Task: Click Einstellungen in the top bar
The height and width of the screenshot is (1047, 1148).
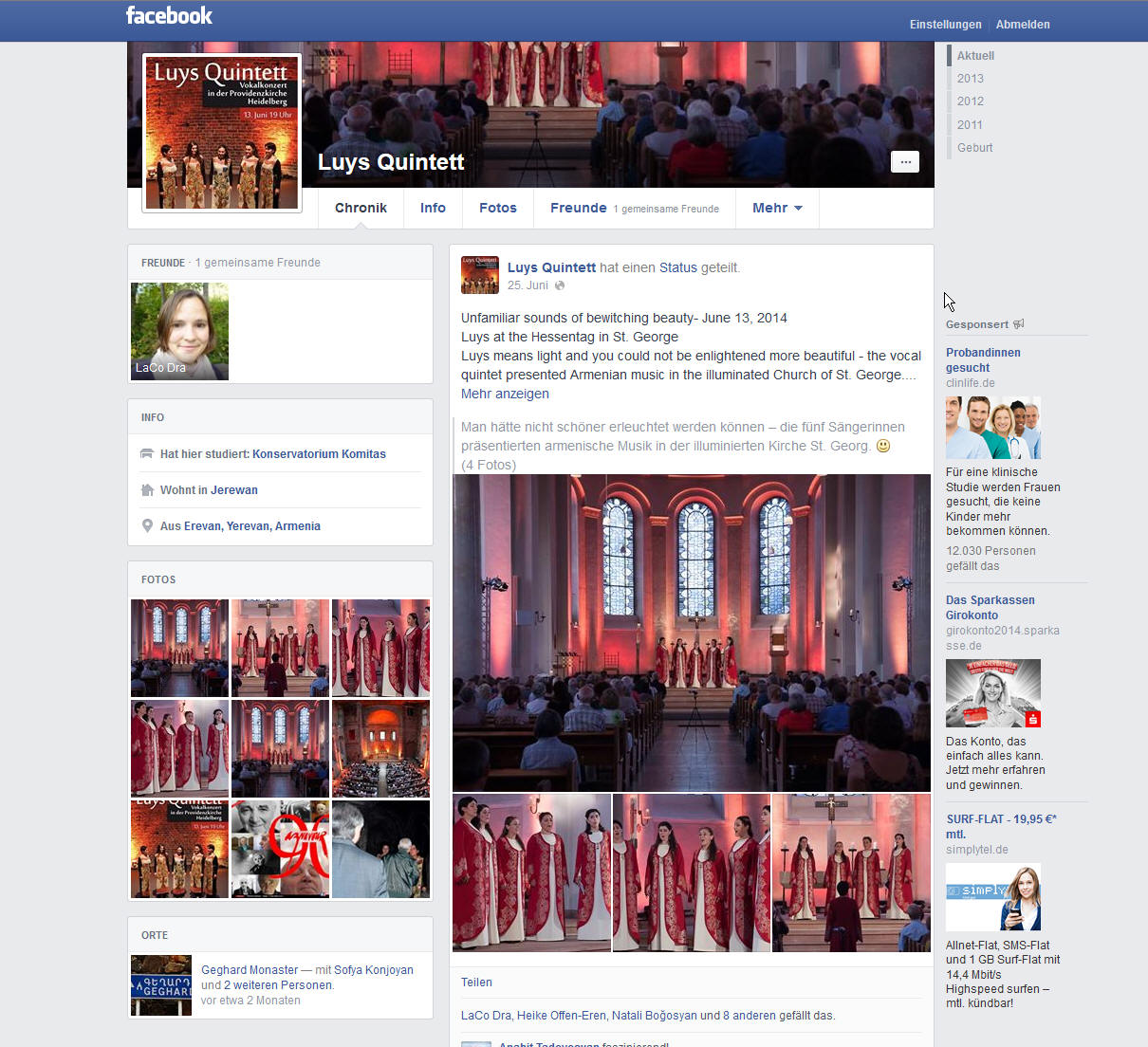Action: [945, 25]
